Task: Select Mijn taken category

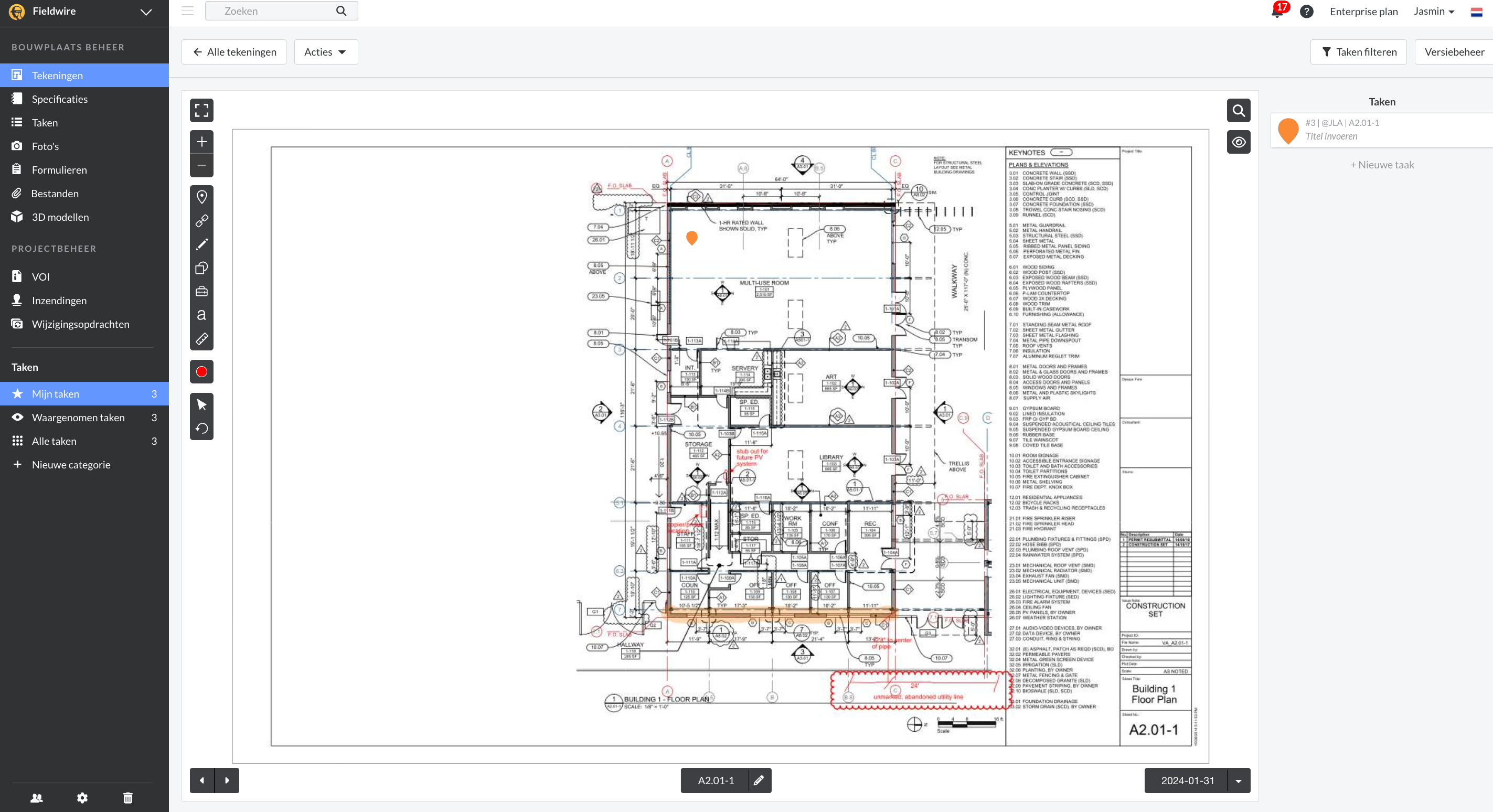Action: click(x=84, y=393)
